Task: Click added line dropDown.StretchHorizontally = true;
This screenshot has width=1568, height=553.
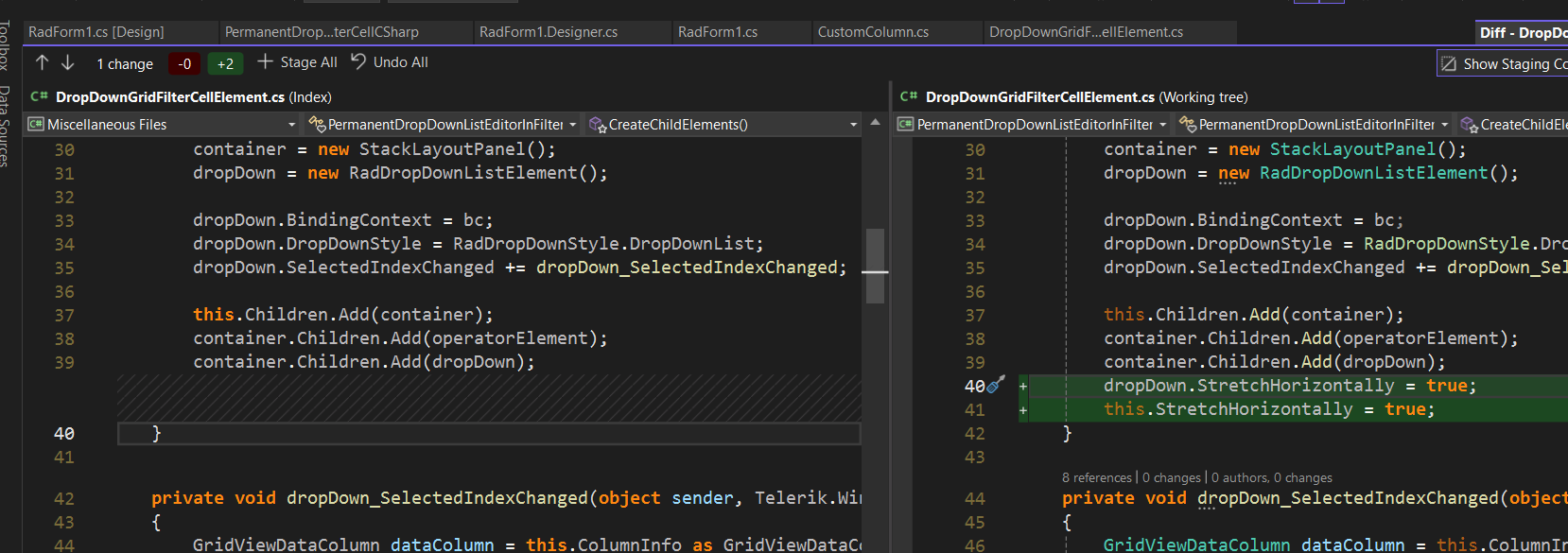Action: pos(1290,387)
